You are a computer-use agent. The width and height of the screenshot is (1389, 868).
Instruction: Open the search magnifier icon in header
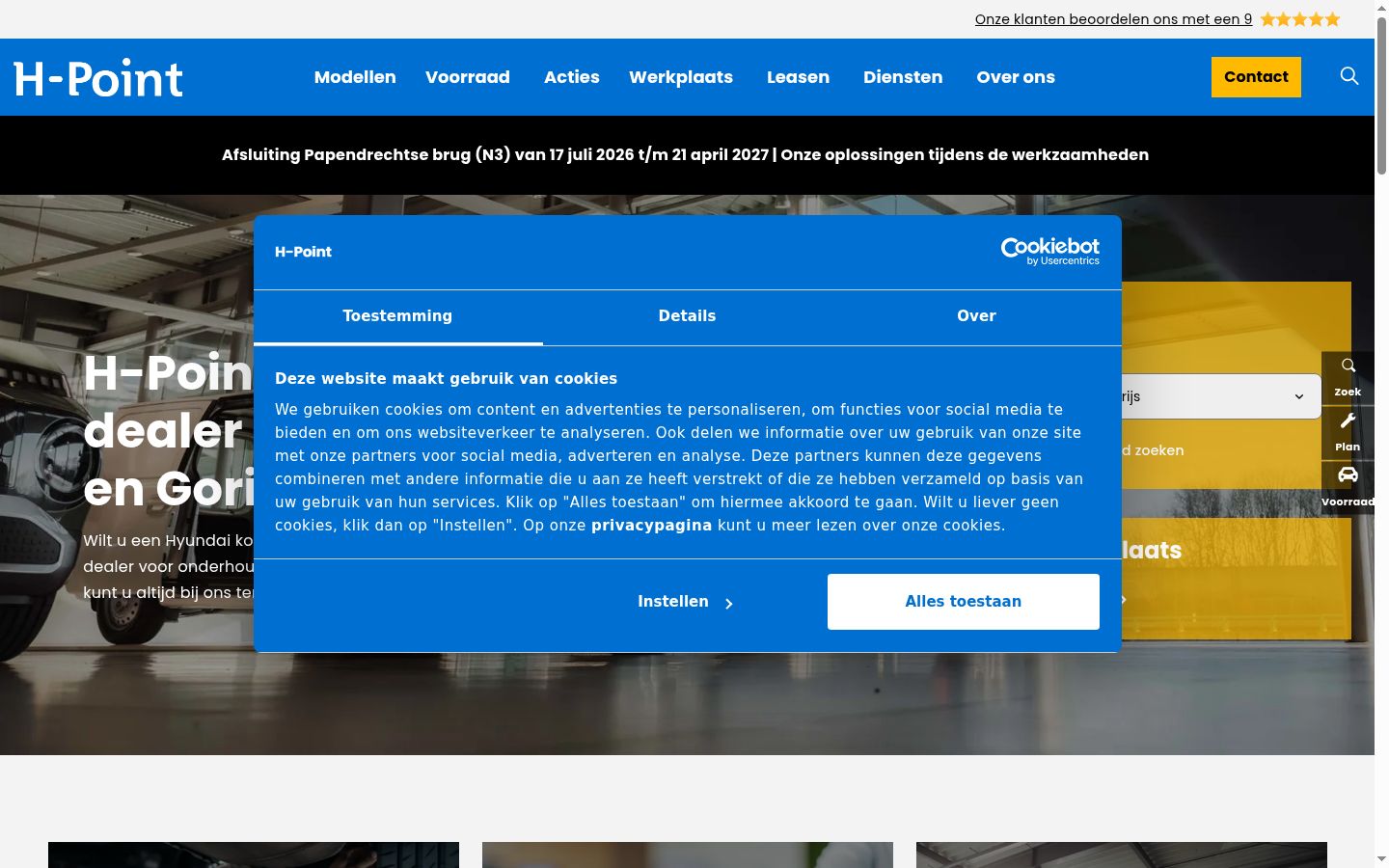(1349, 76)
